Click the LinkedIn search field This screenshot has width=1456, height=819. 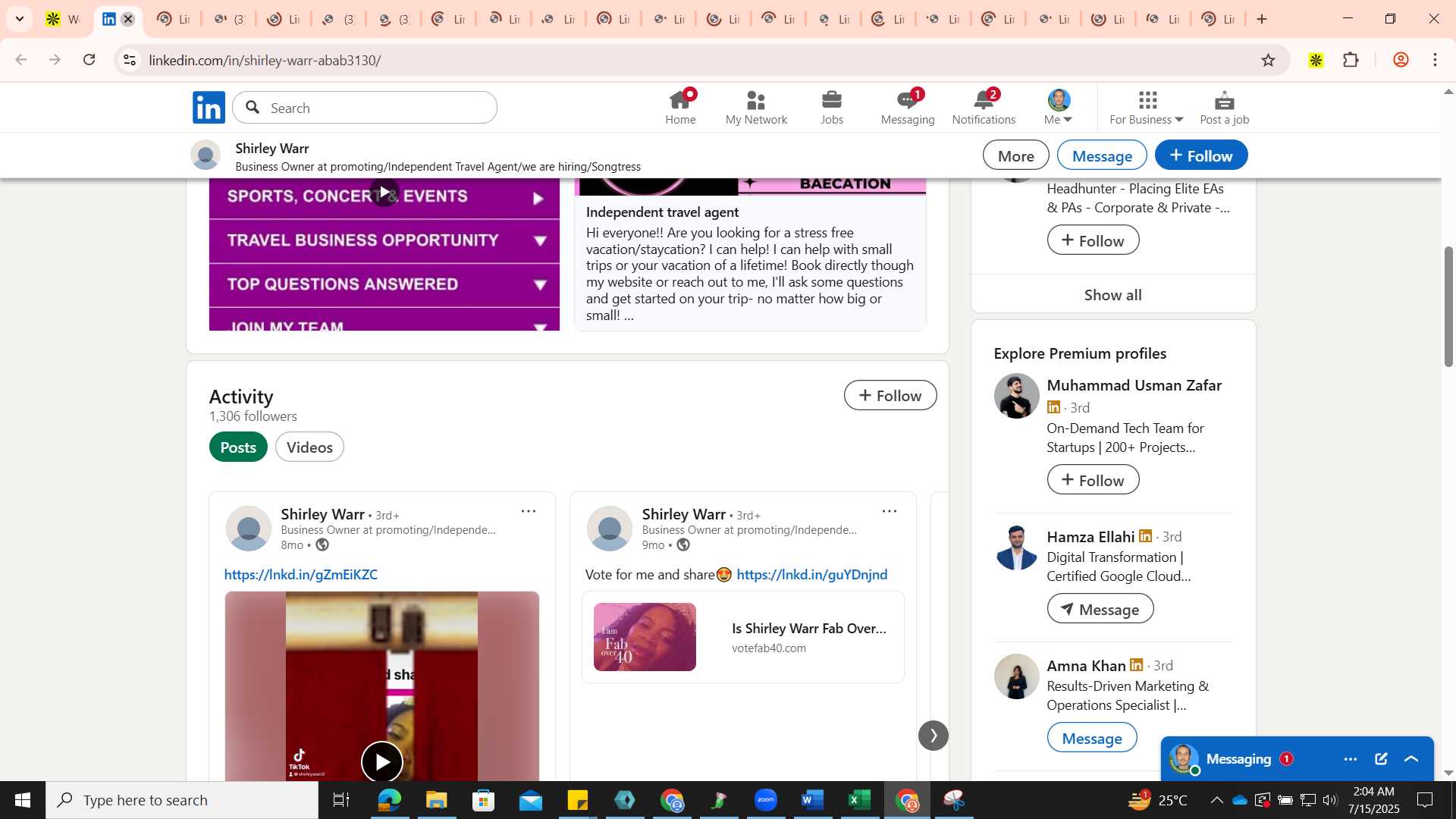point(365,108)
